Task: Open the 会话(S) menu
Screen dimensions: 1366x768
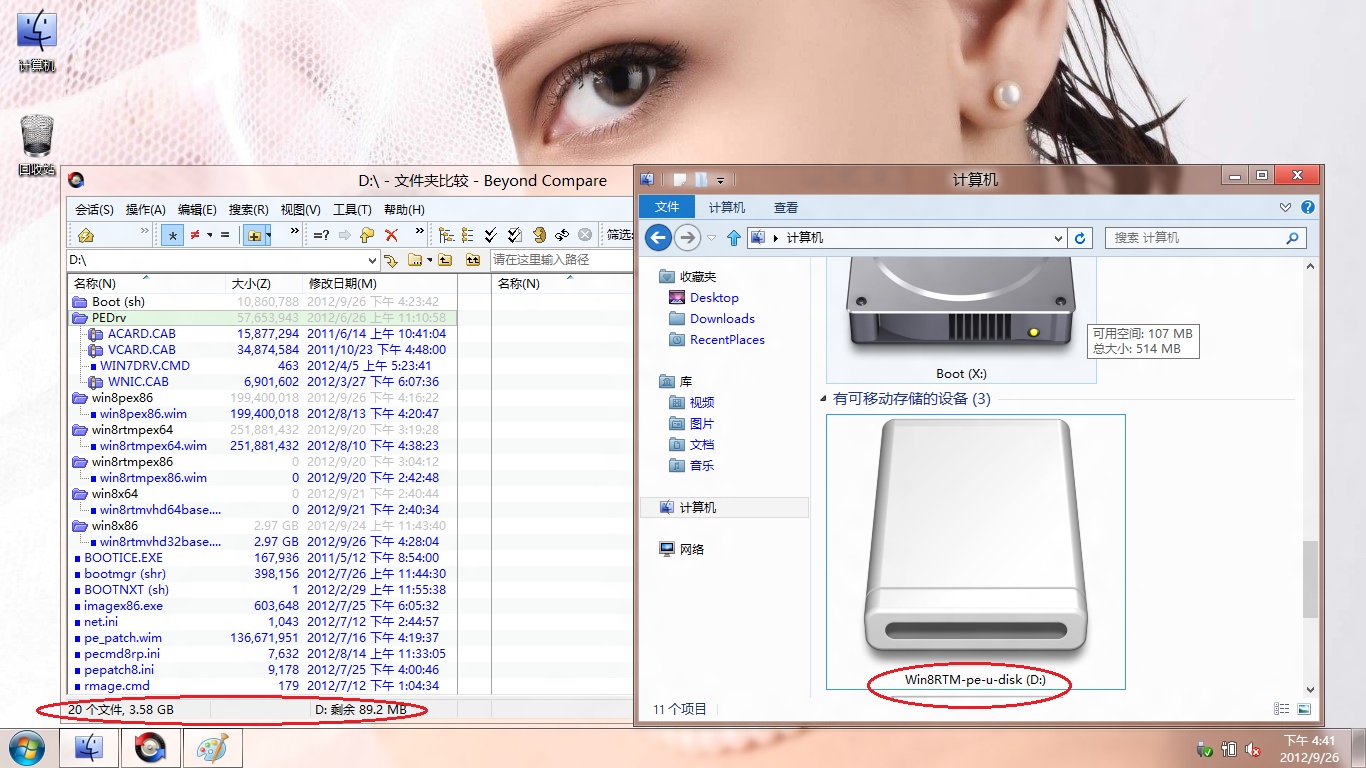Action: click(x=94, y=209)
